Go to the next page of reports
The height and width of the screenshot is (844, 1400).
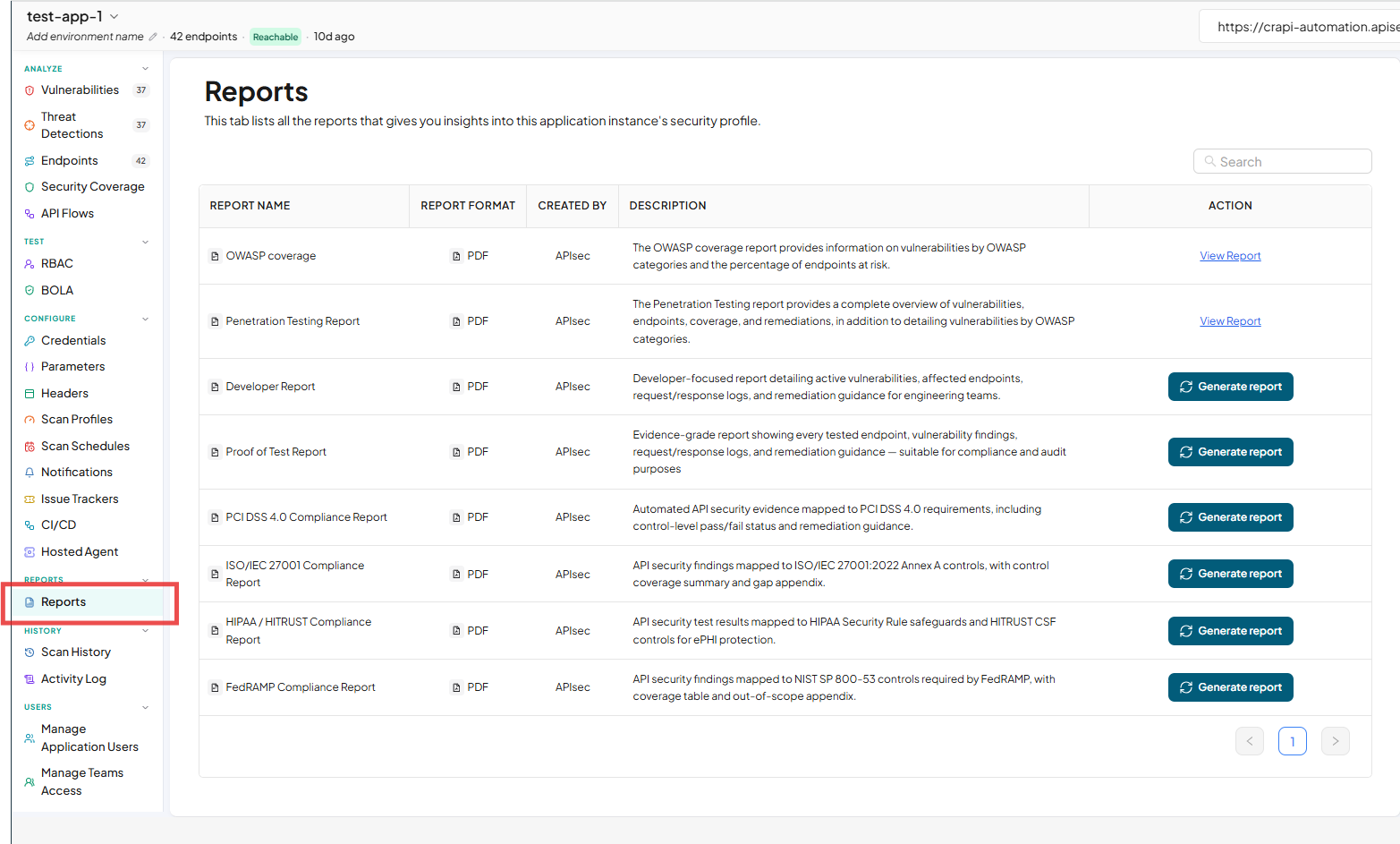1336,741
